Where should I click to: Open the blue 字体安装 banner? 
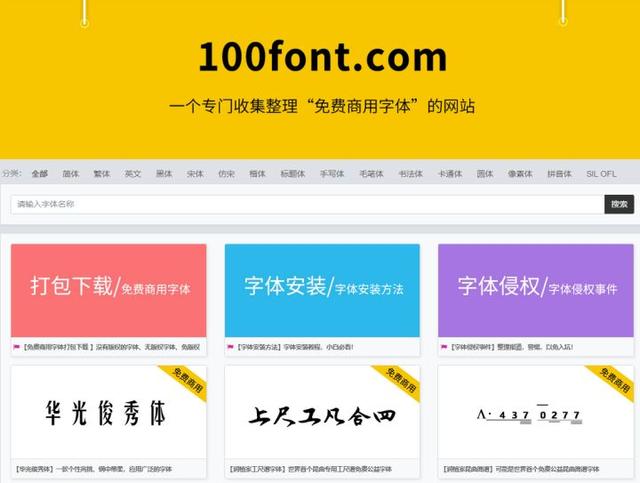[x=322, y=290]
